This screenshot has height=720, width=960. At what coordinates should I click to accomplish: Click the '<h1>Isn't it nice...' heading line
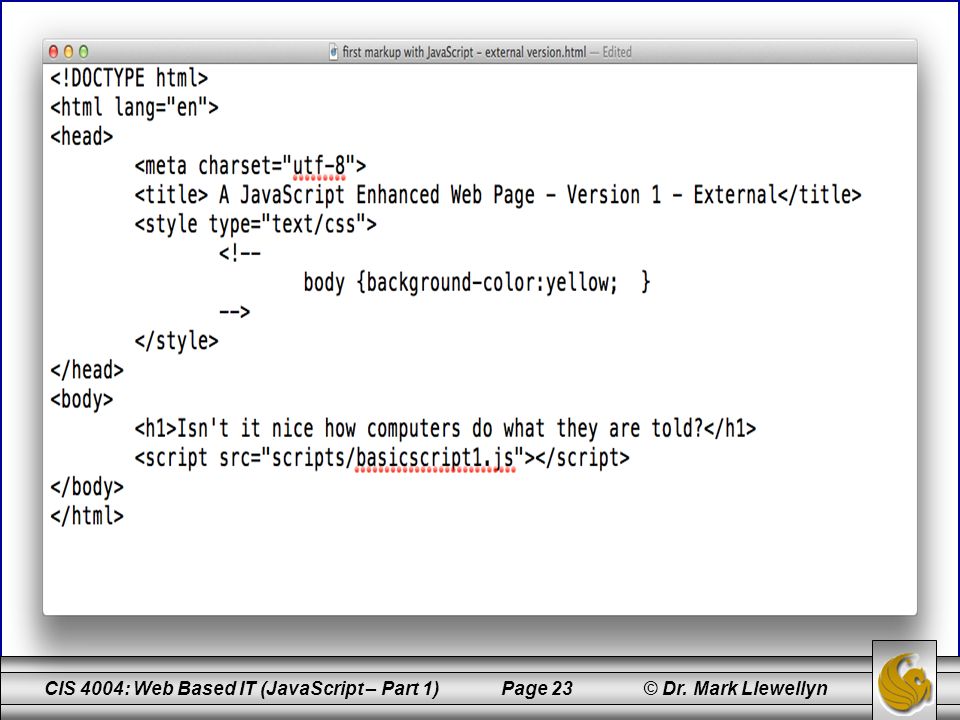(445, 429)
